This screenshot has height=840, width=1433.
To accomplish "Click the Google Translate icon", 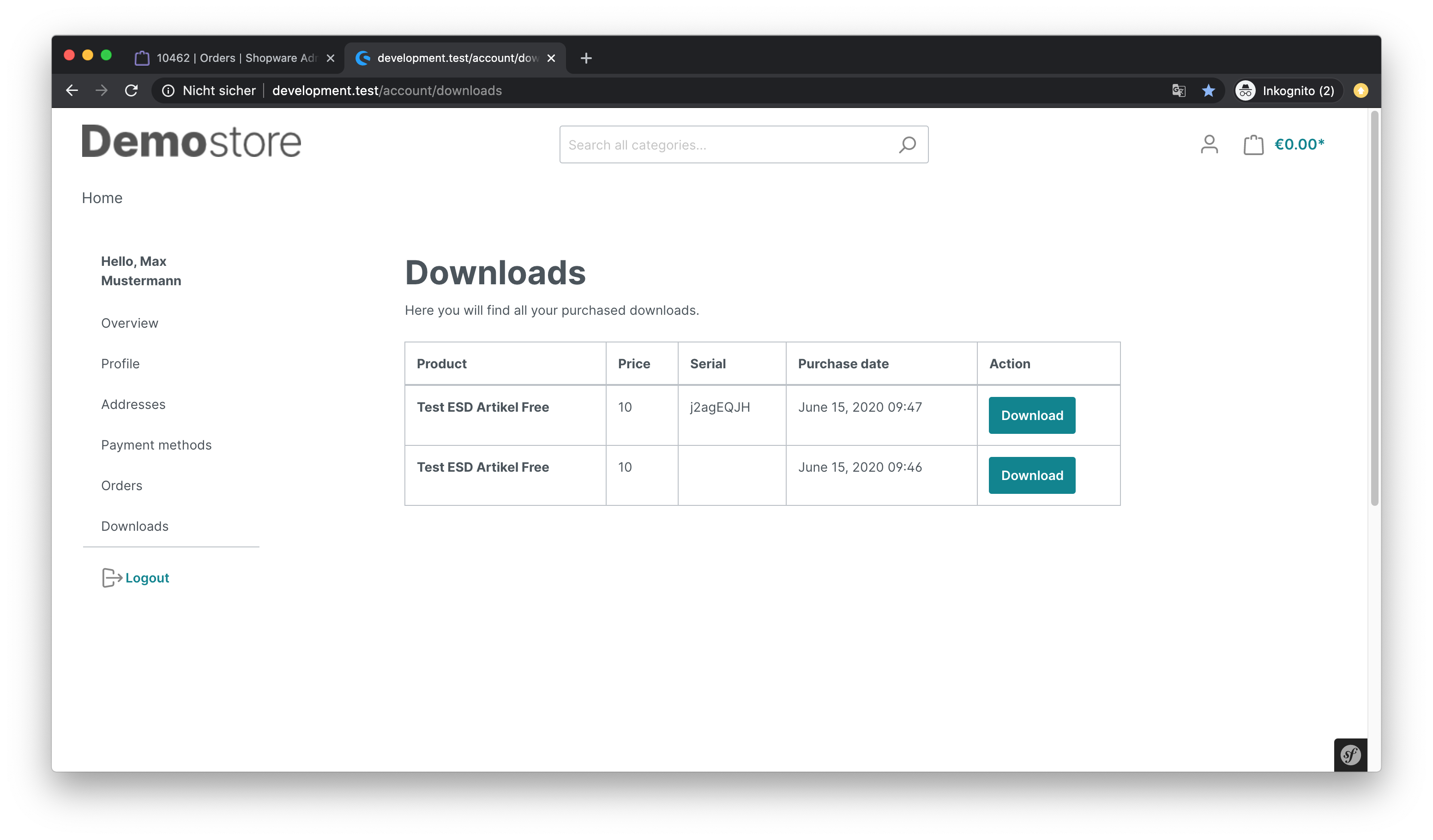I will click(x=1178, y=90).
